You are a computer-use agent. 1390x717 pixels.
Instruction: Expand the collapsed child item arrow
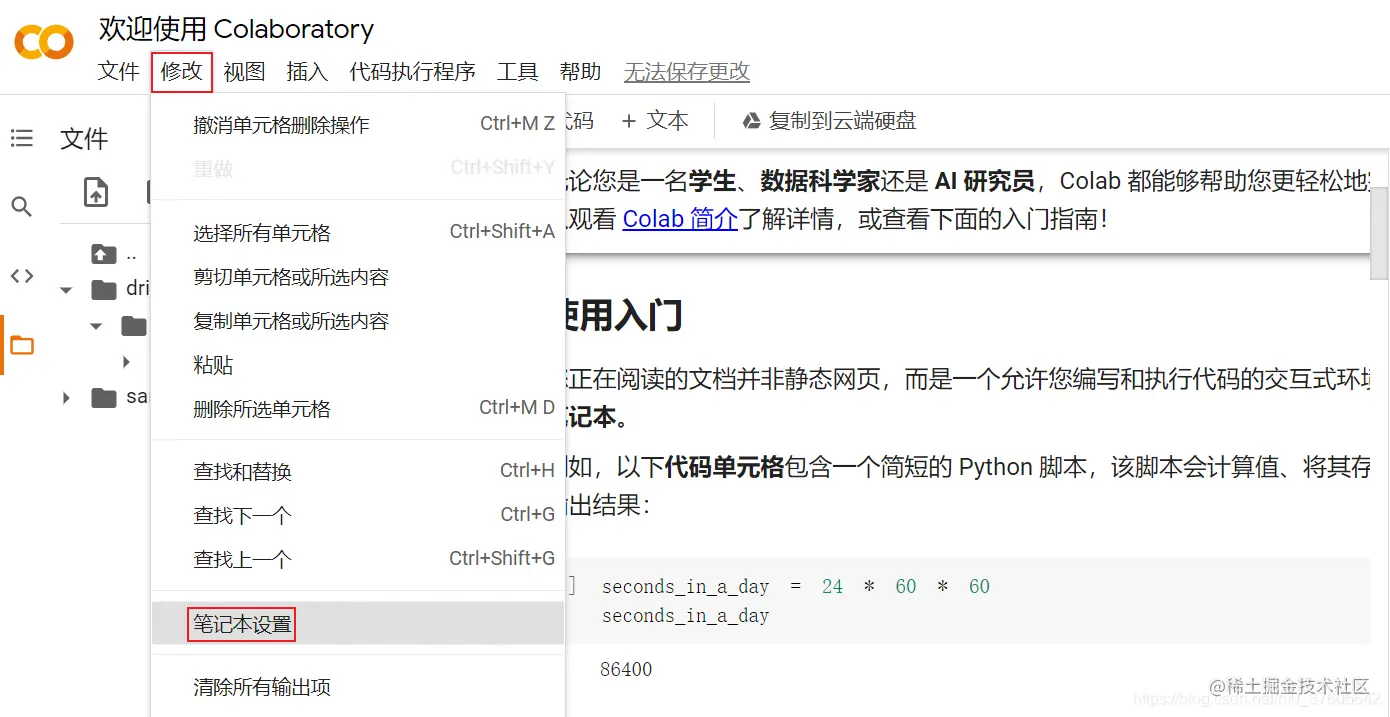(126, 361)
